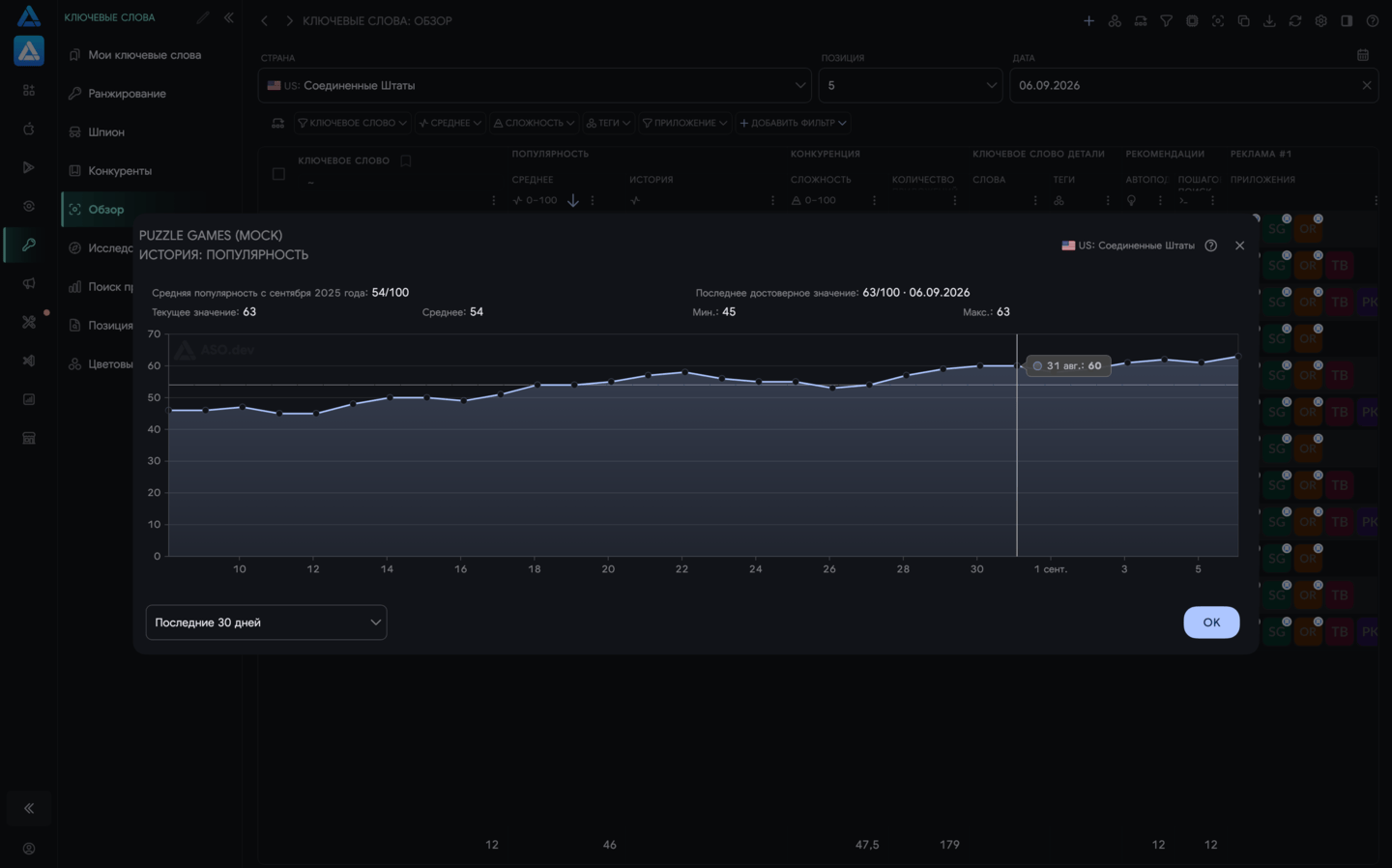Viewport: 1392px width, 868px height.
Task: Toggle the select-all checkbox in table header
Action: click(x=278, y=174)
